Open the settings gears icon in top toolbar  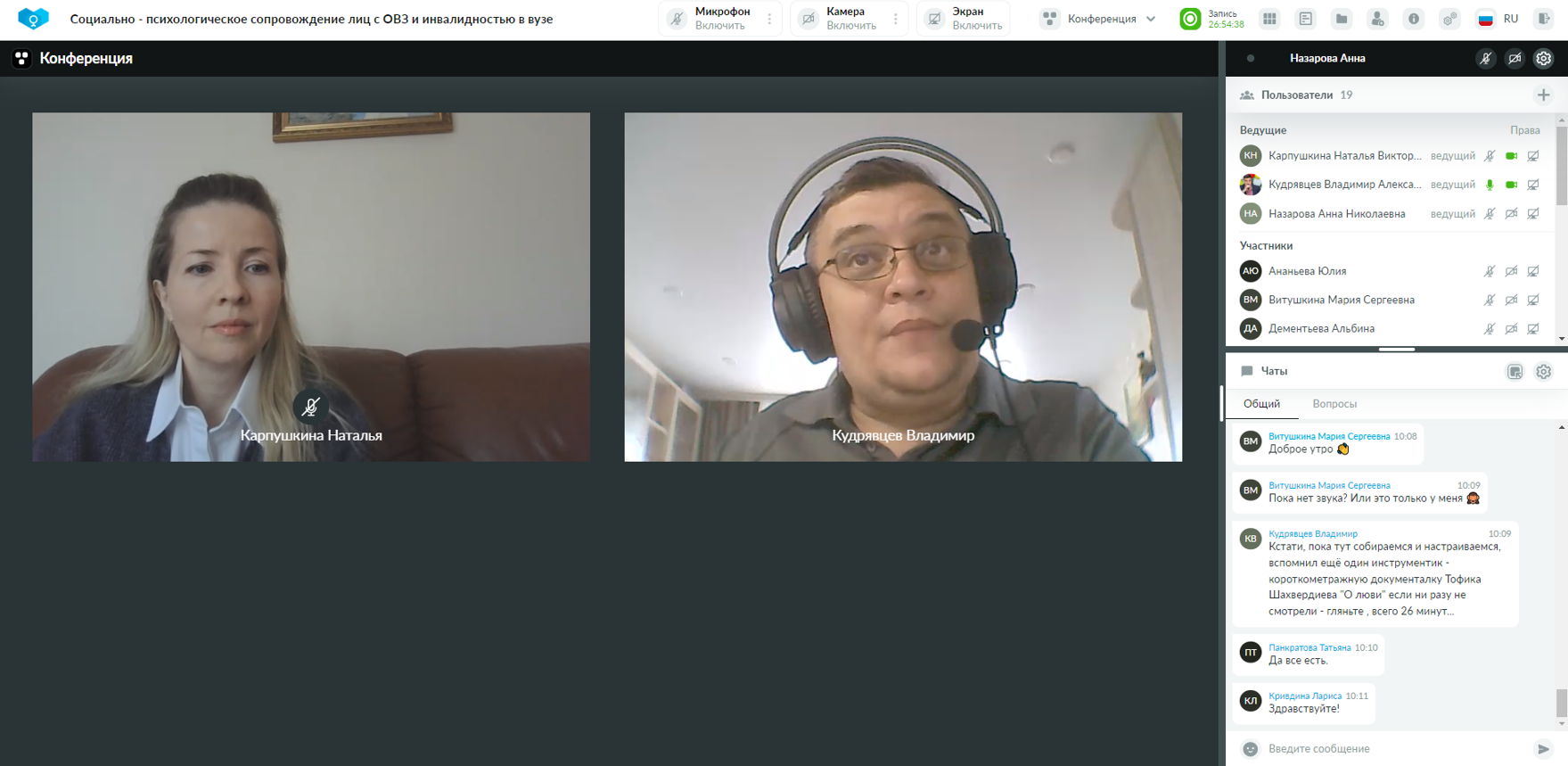1449,19
